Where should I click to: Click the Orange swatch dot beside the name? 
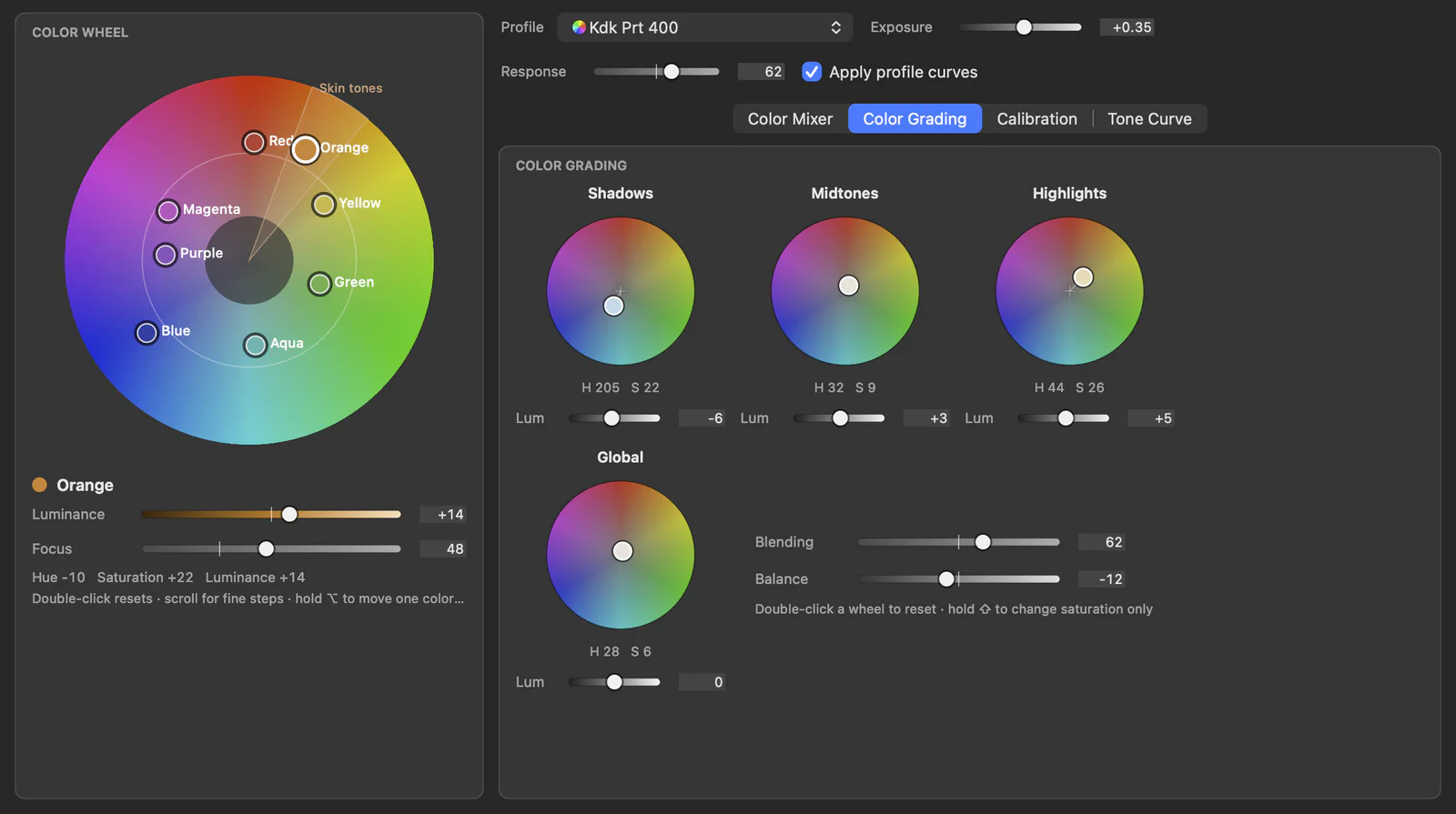39,485
